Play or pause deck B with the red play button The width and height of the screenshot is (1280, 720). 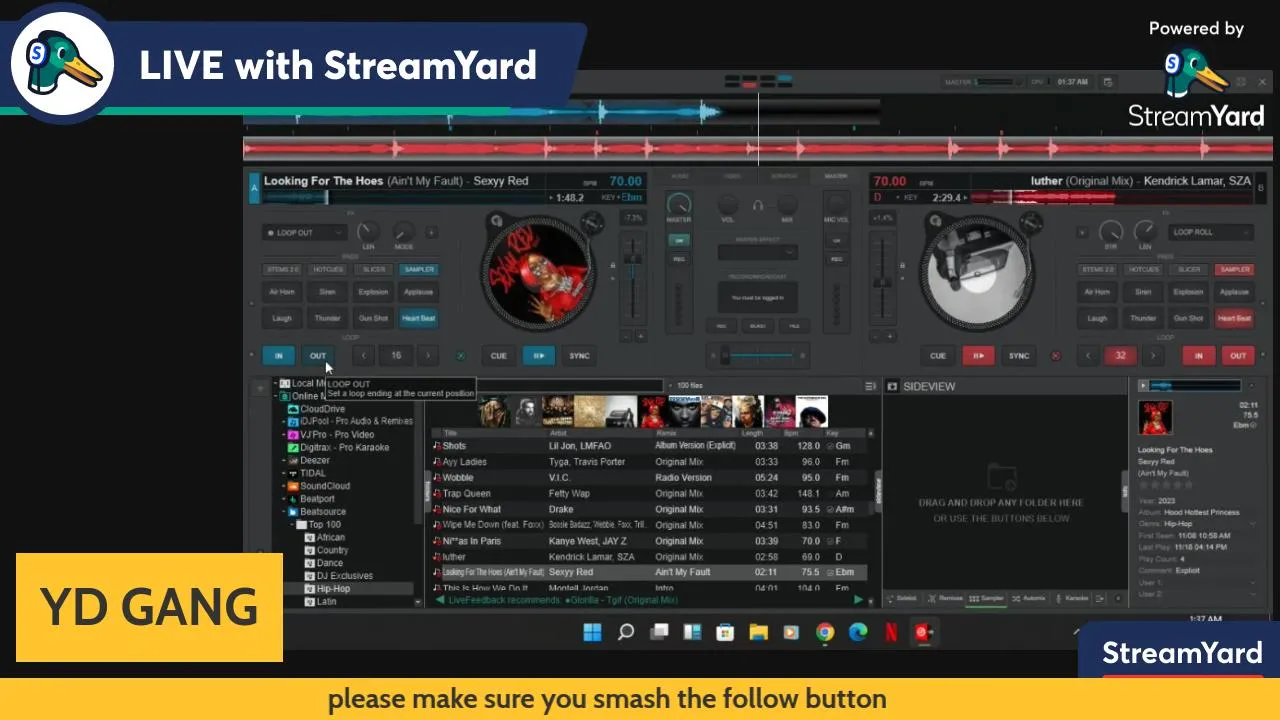(x=978, y=355)
